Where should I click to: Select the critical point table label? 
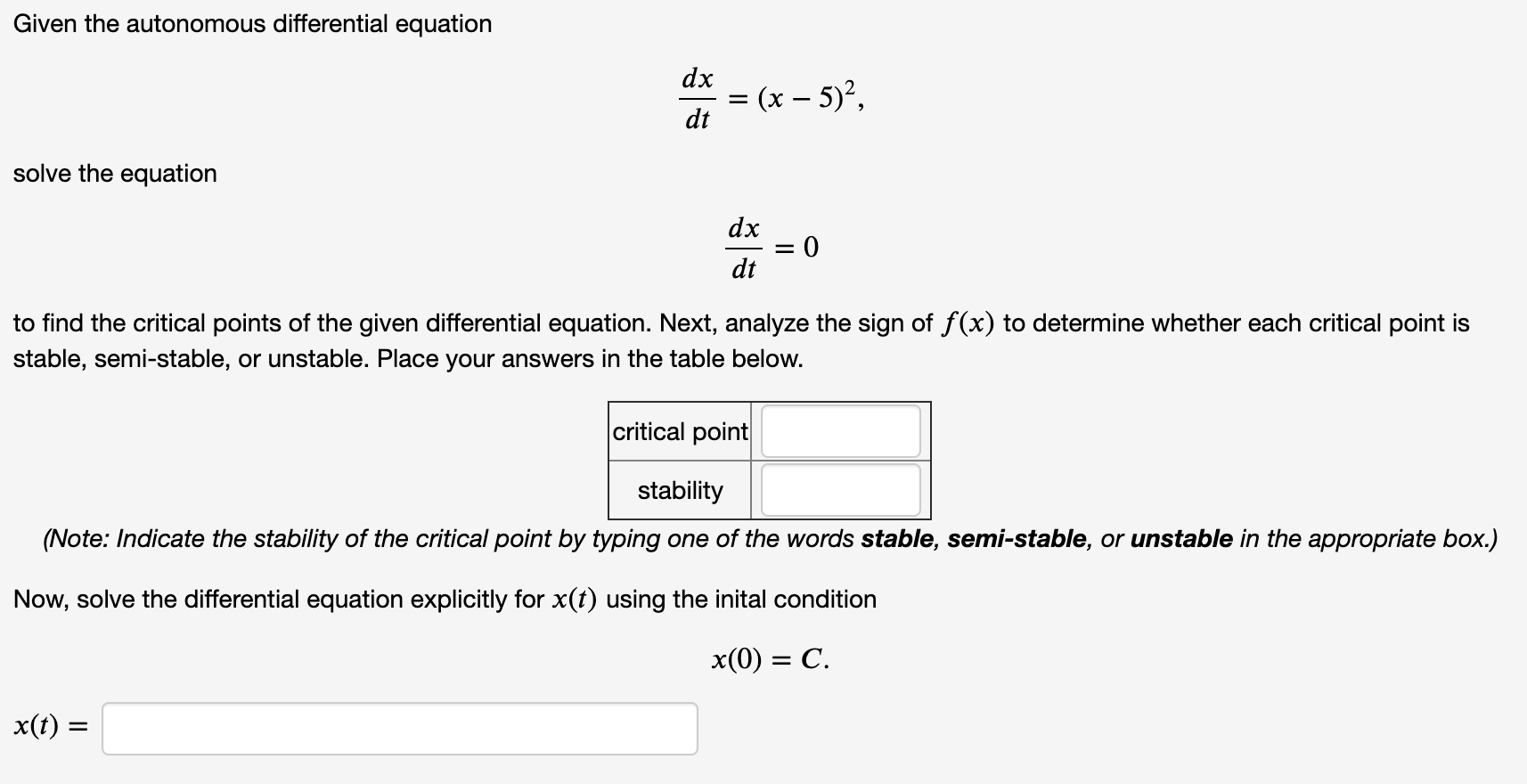679,433
